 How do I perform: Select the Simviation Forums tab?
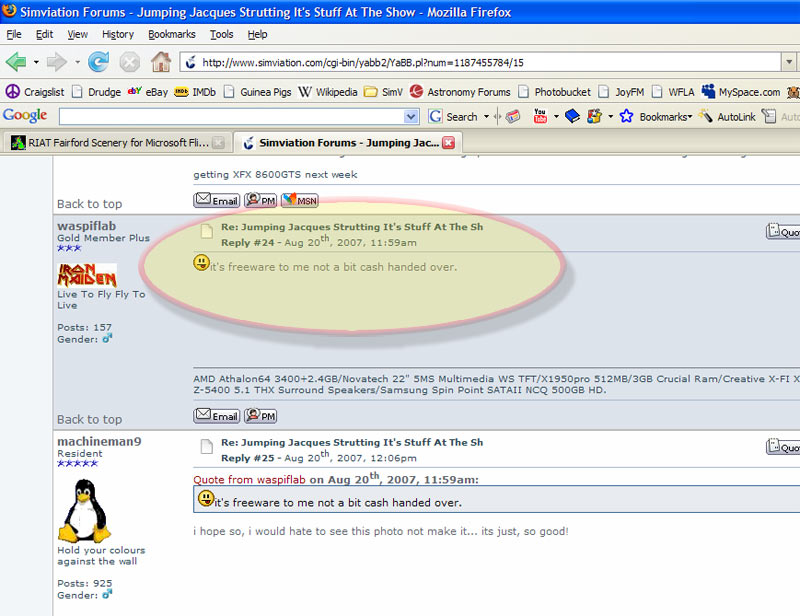click(x=347, y=142)
